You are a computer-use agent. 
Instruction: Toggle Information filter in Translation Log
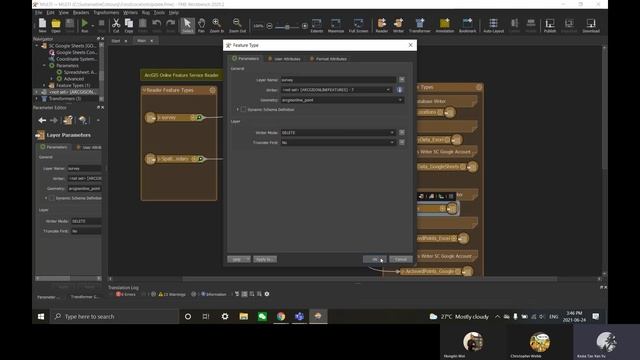214,294
